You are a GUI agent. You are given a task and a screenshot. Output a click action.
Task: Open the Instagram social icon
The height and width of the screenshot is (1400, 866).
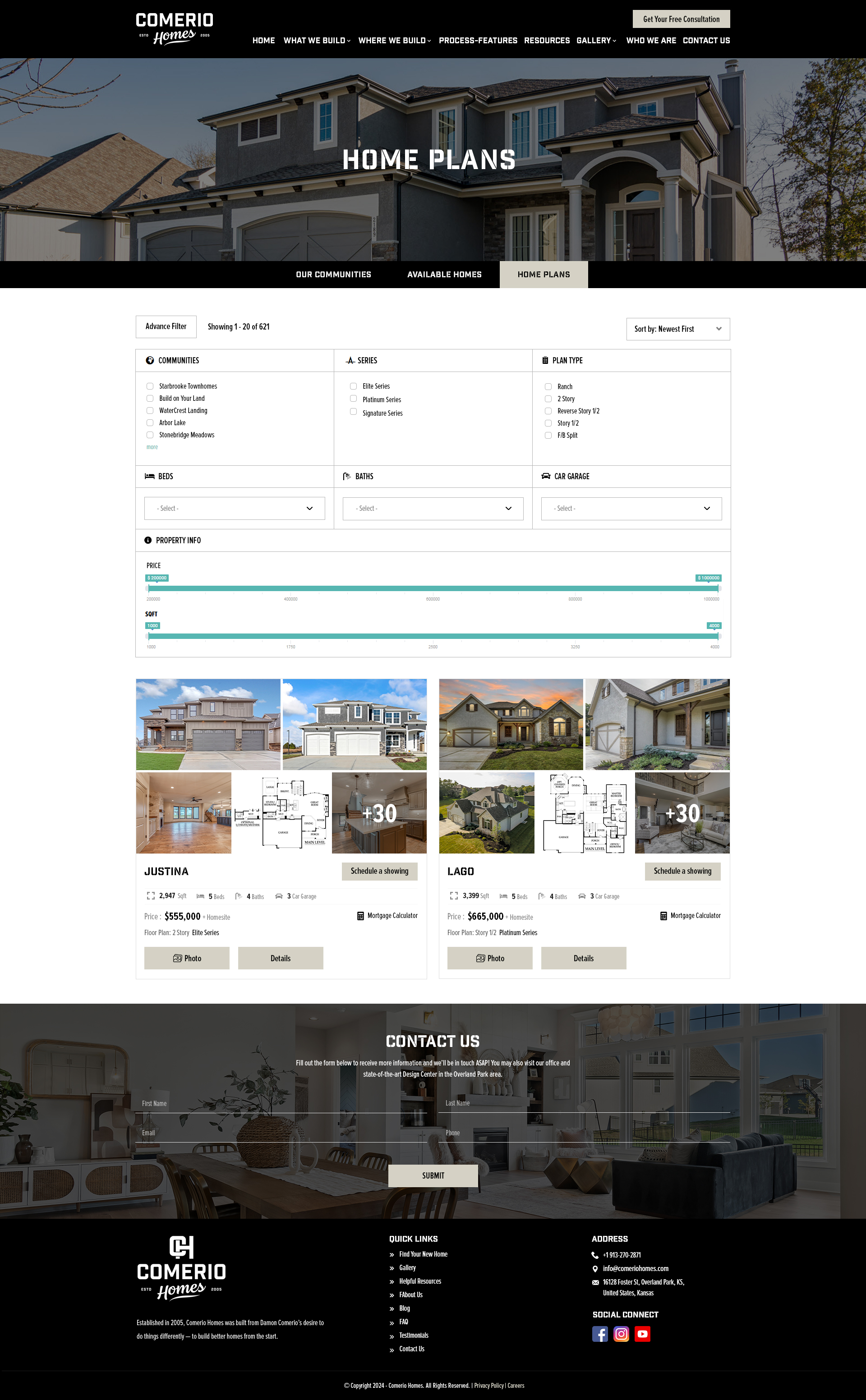coord(621,1334)
